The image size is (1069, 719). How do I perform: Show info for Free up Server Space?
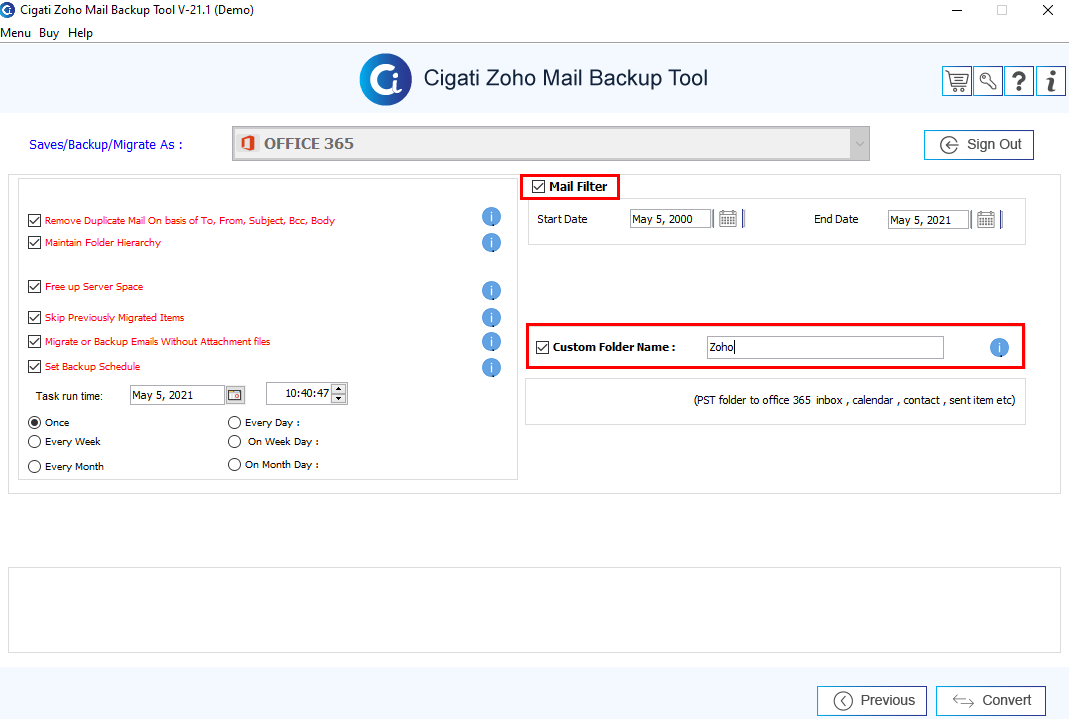(492, 291)
